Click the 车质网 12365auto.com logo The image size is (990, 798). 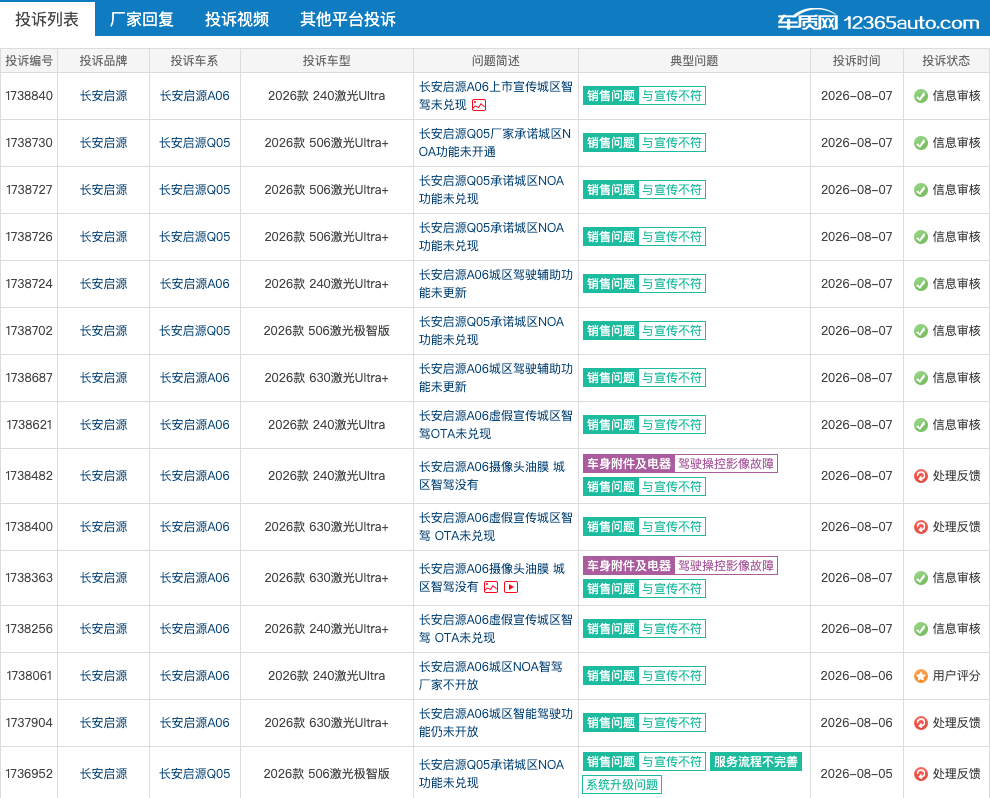click(x=878, y=21)
